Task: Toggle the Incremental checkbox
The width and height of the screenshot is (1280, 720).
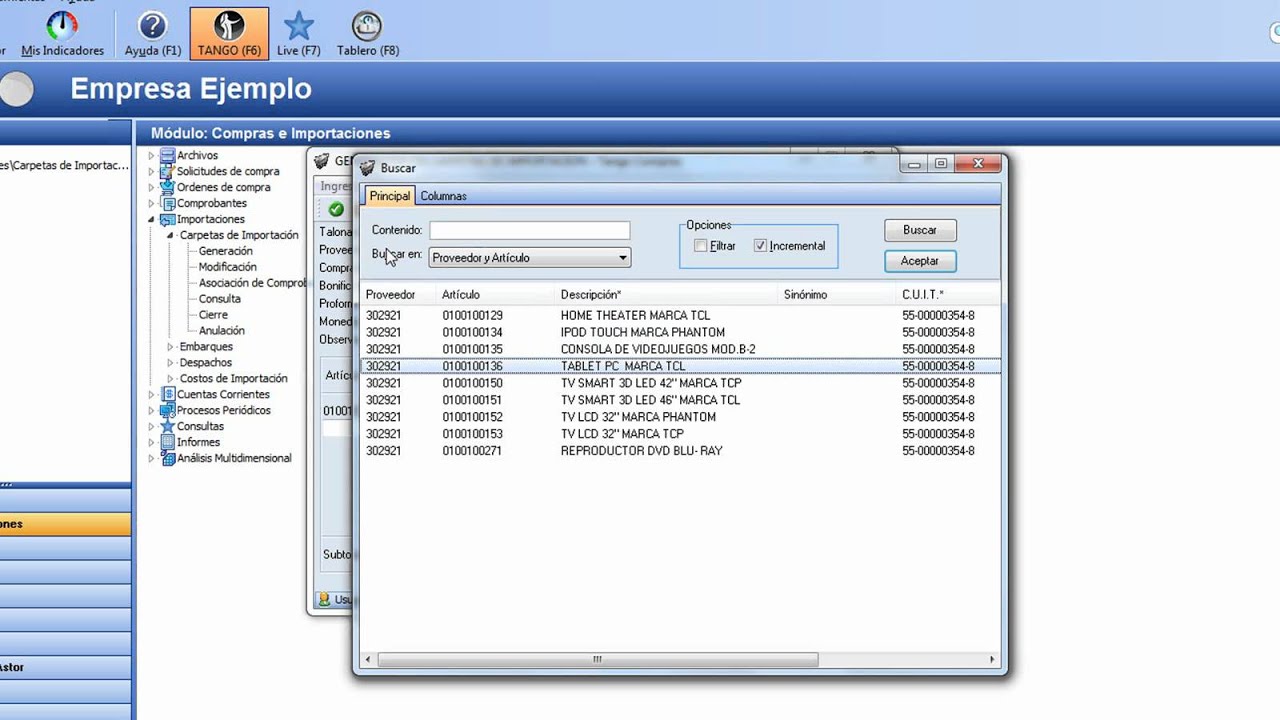Action: click(x=761, y=246)
